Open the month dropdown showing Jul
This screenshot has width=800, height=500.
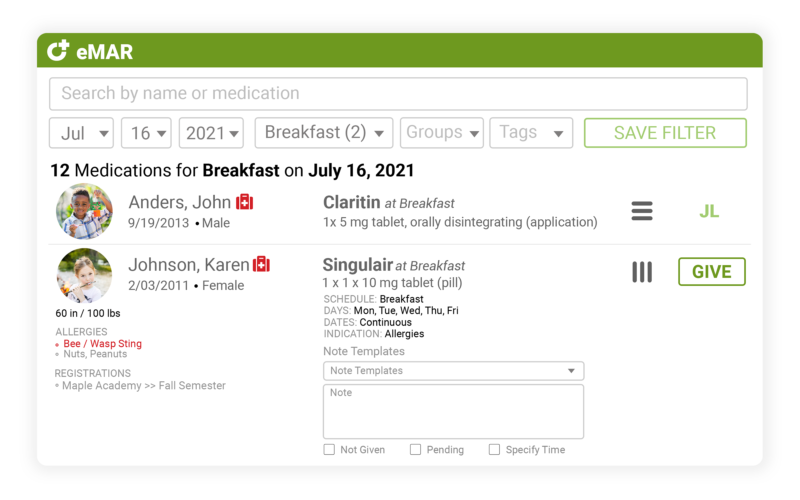click(x=82, y=133)
